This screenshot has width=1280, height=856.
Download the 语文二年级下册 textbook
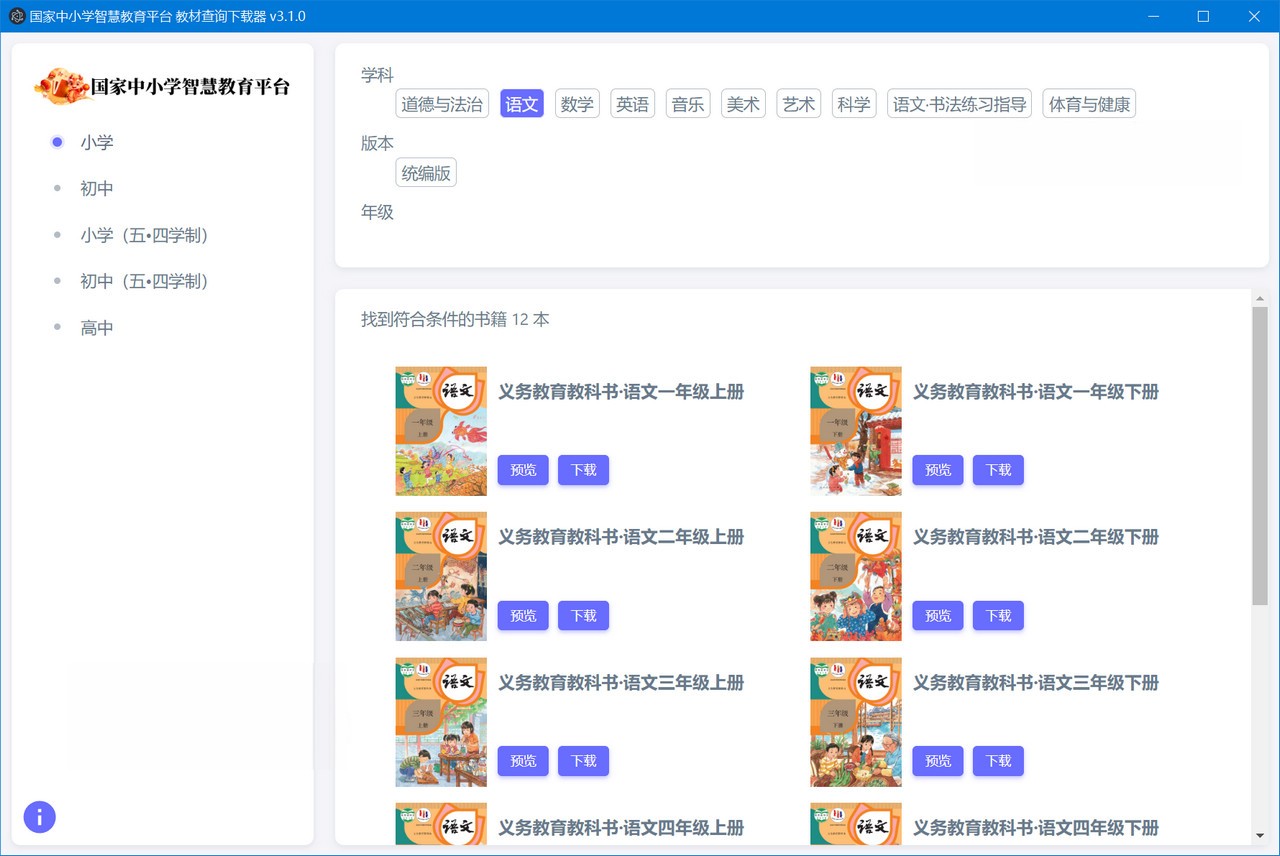(x=998, y=616)
